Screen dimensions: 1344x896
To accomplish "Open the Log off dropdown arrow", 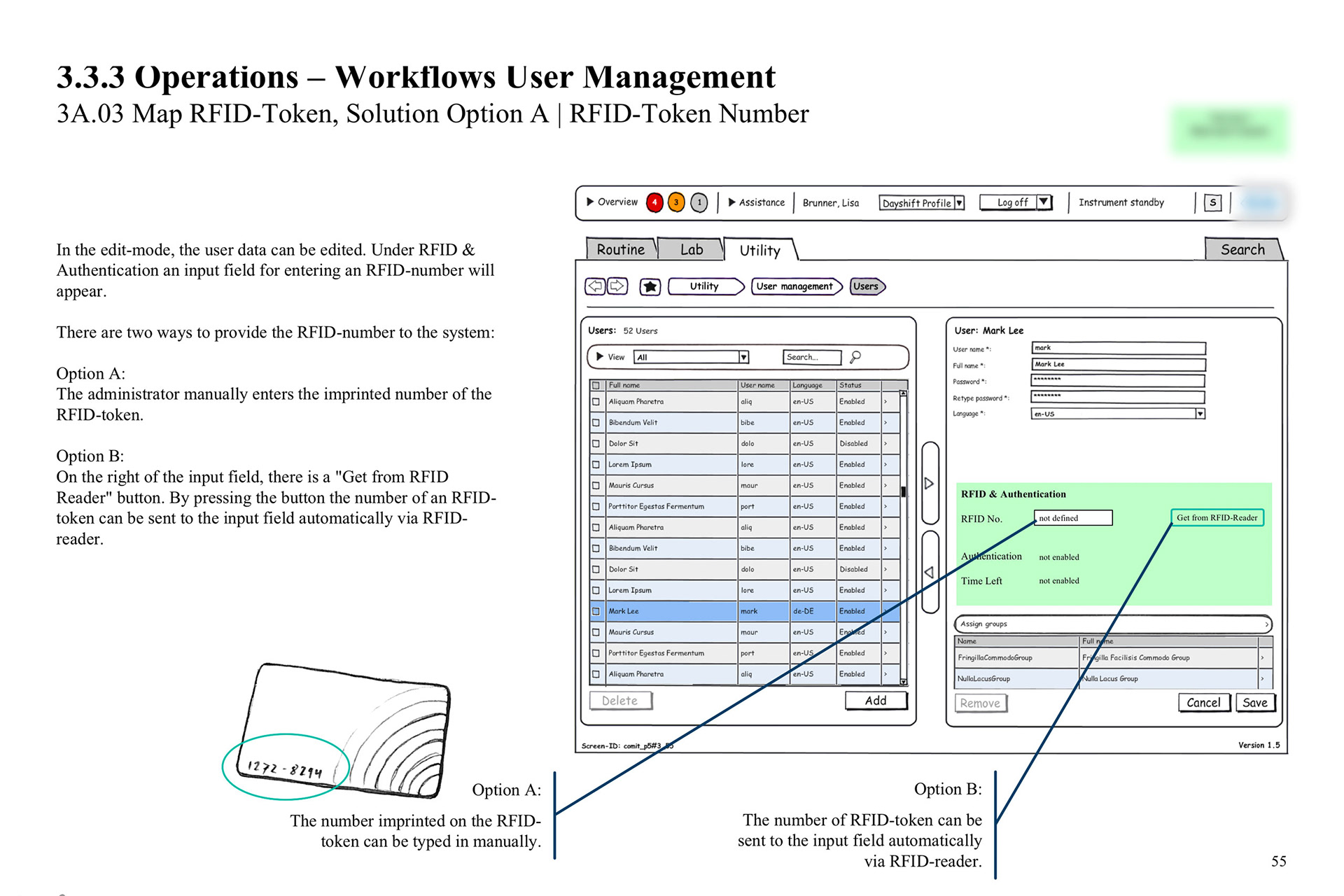I will (x=1044, y=202).
